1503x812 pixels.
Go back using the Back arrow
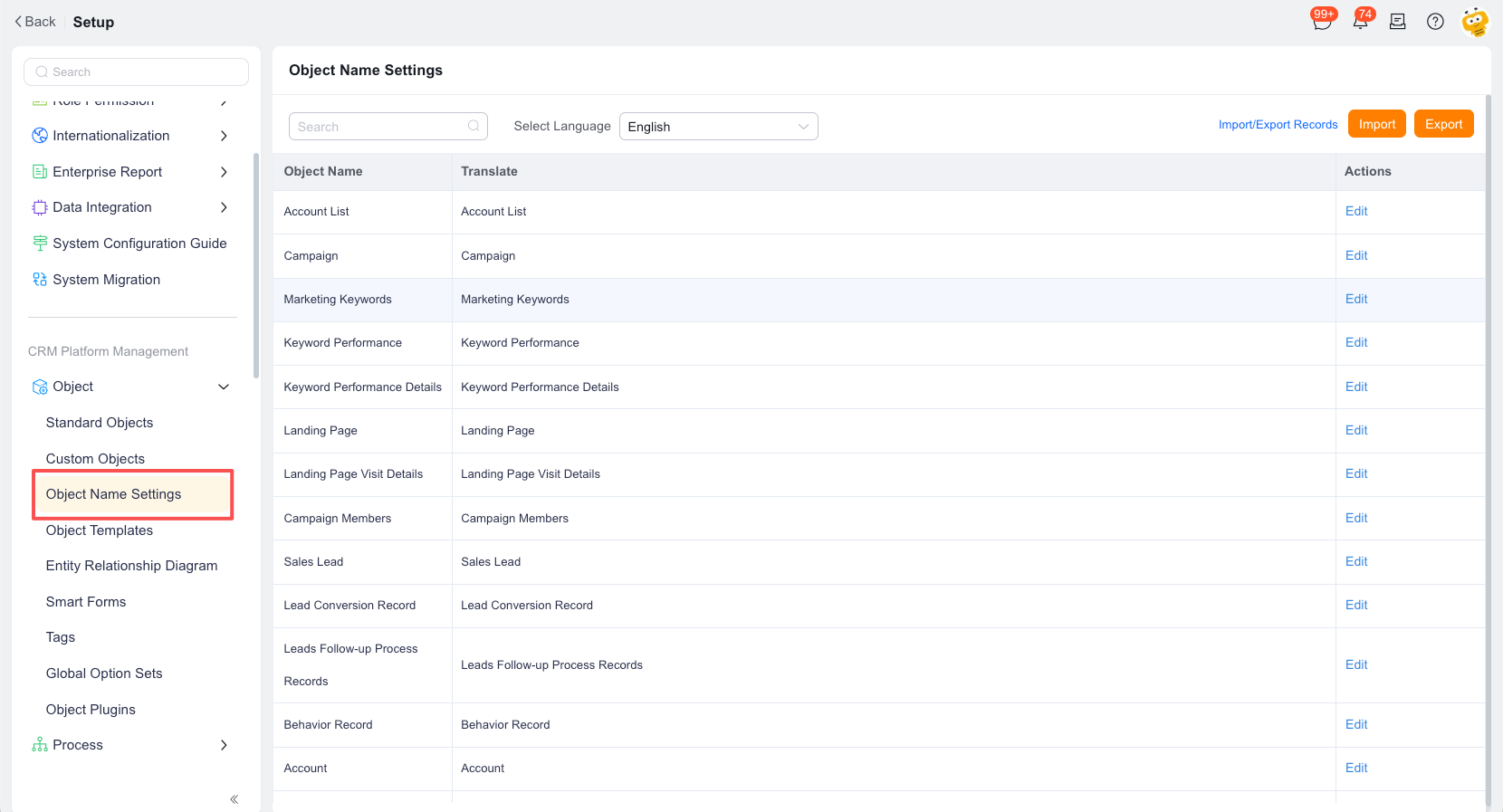(x=35, y=22)
